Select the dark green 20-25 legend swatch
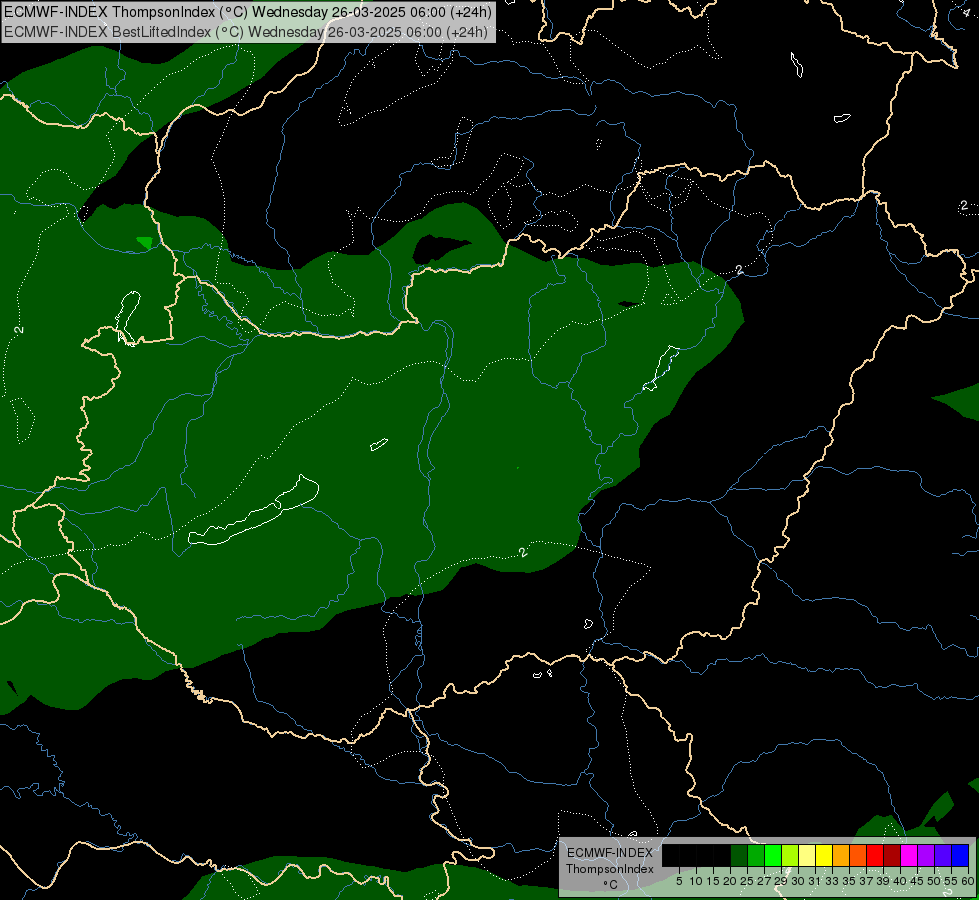This screenshot has width=979, height=900. pos(739,855)
